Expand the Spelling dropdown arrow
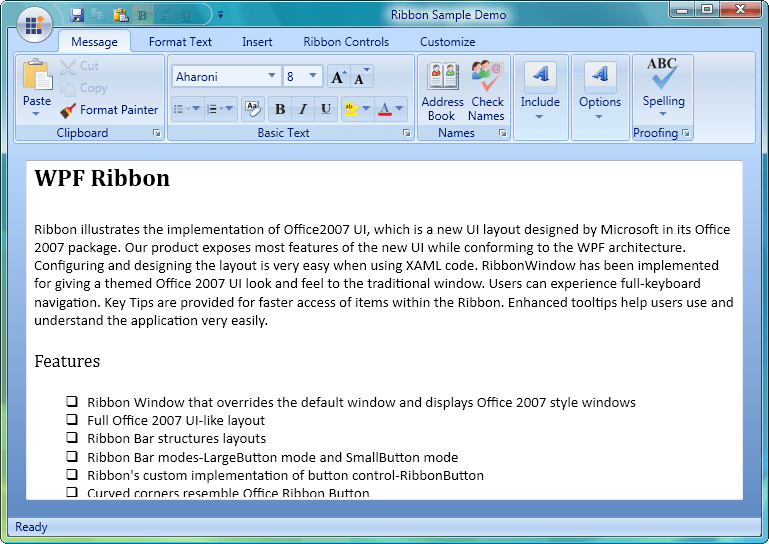Screen dimensions: 769x544 pos(663,114)
